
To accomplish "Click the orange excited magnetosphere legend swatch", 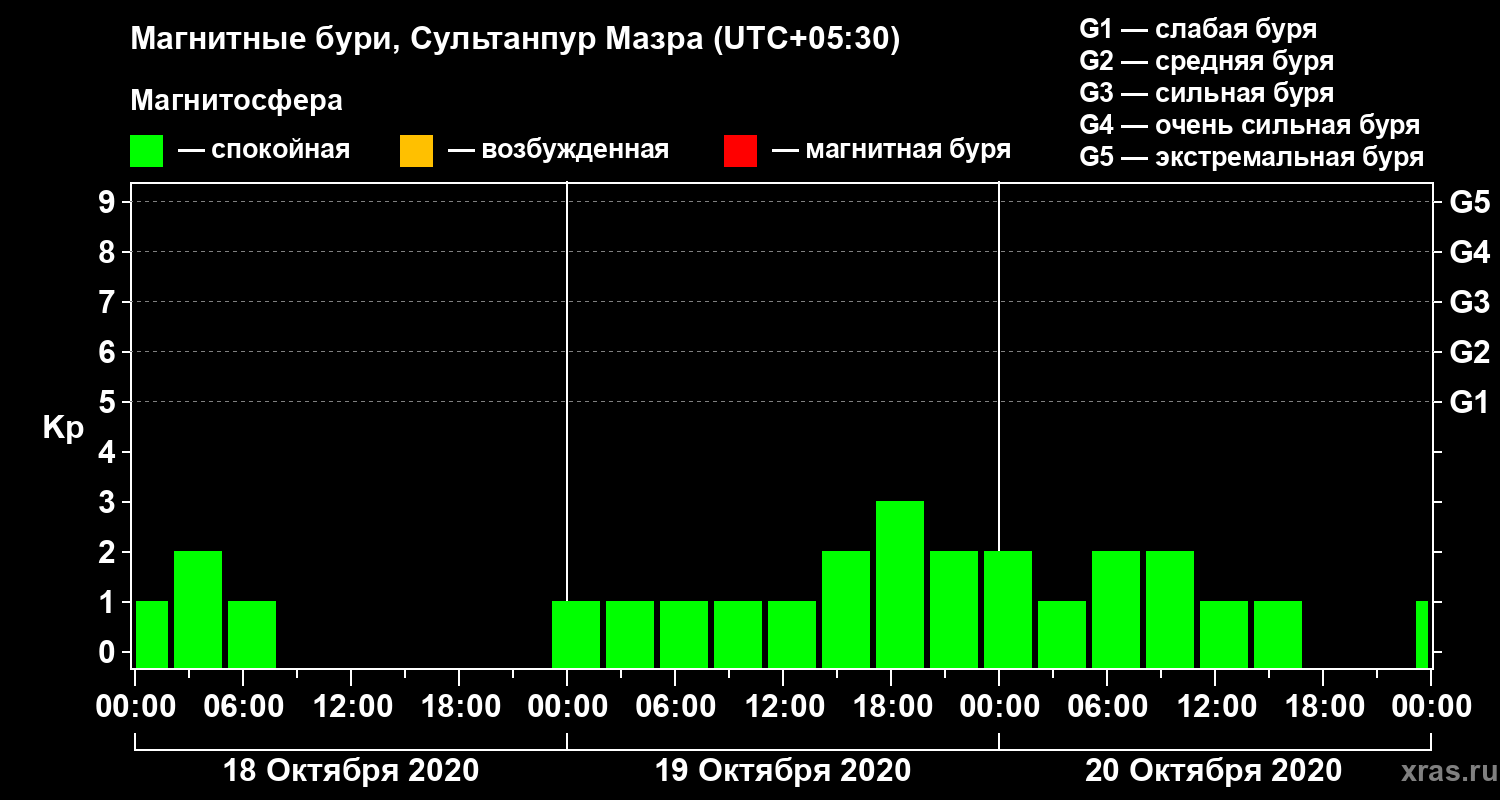I will [416, 151].
